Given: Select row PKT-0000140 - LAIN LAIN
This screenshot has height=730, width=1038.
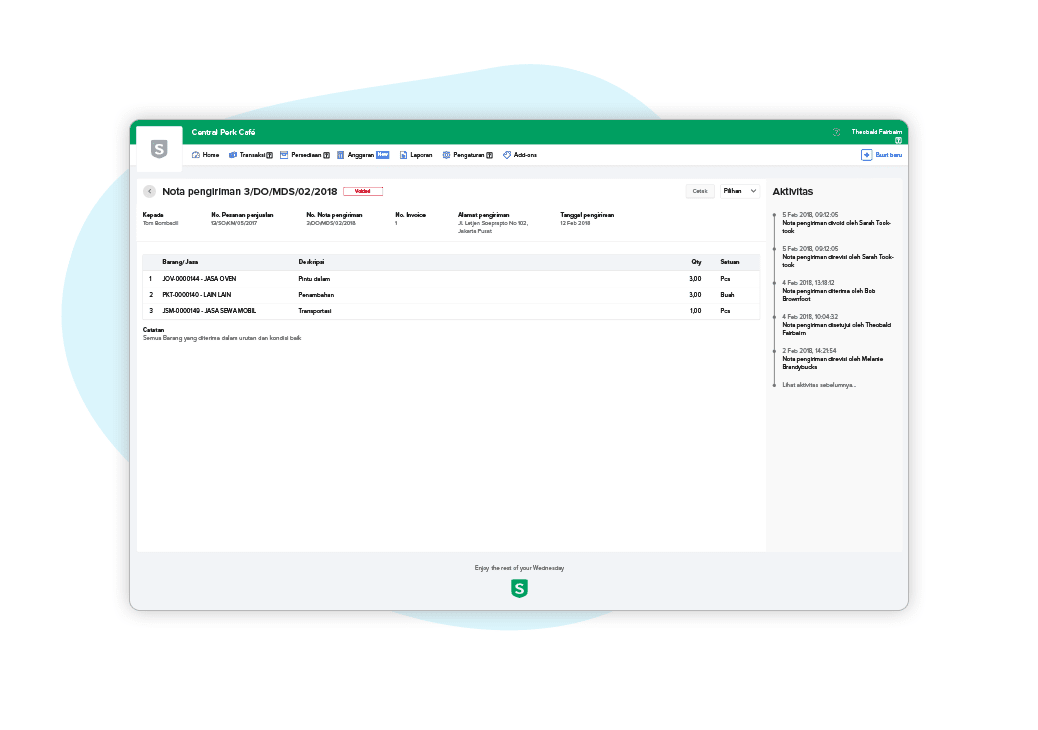Looking at the screenshot, I should [x=451, y=295].
